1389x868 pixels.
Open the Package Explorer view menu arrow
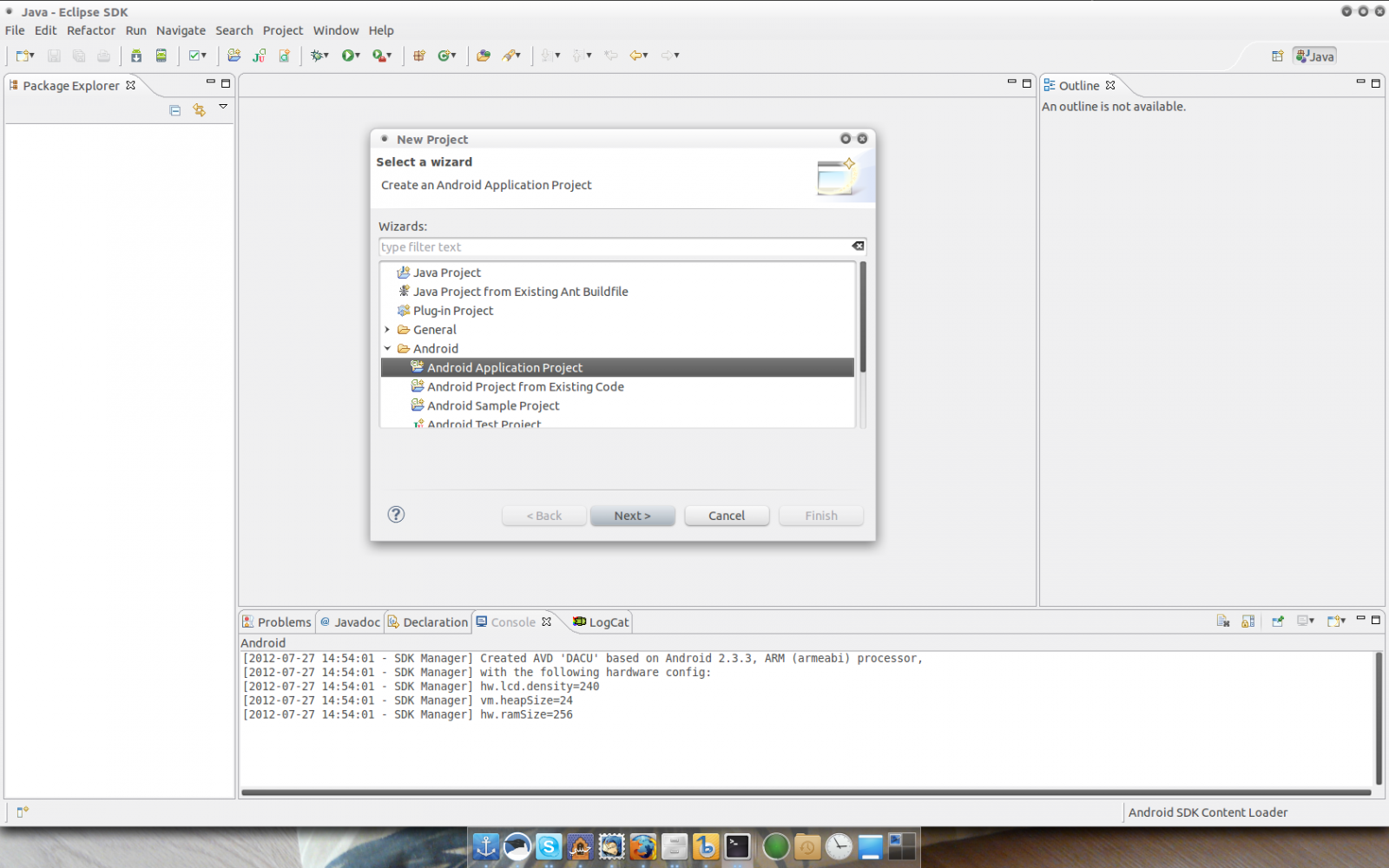pos(223,107)
